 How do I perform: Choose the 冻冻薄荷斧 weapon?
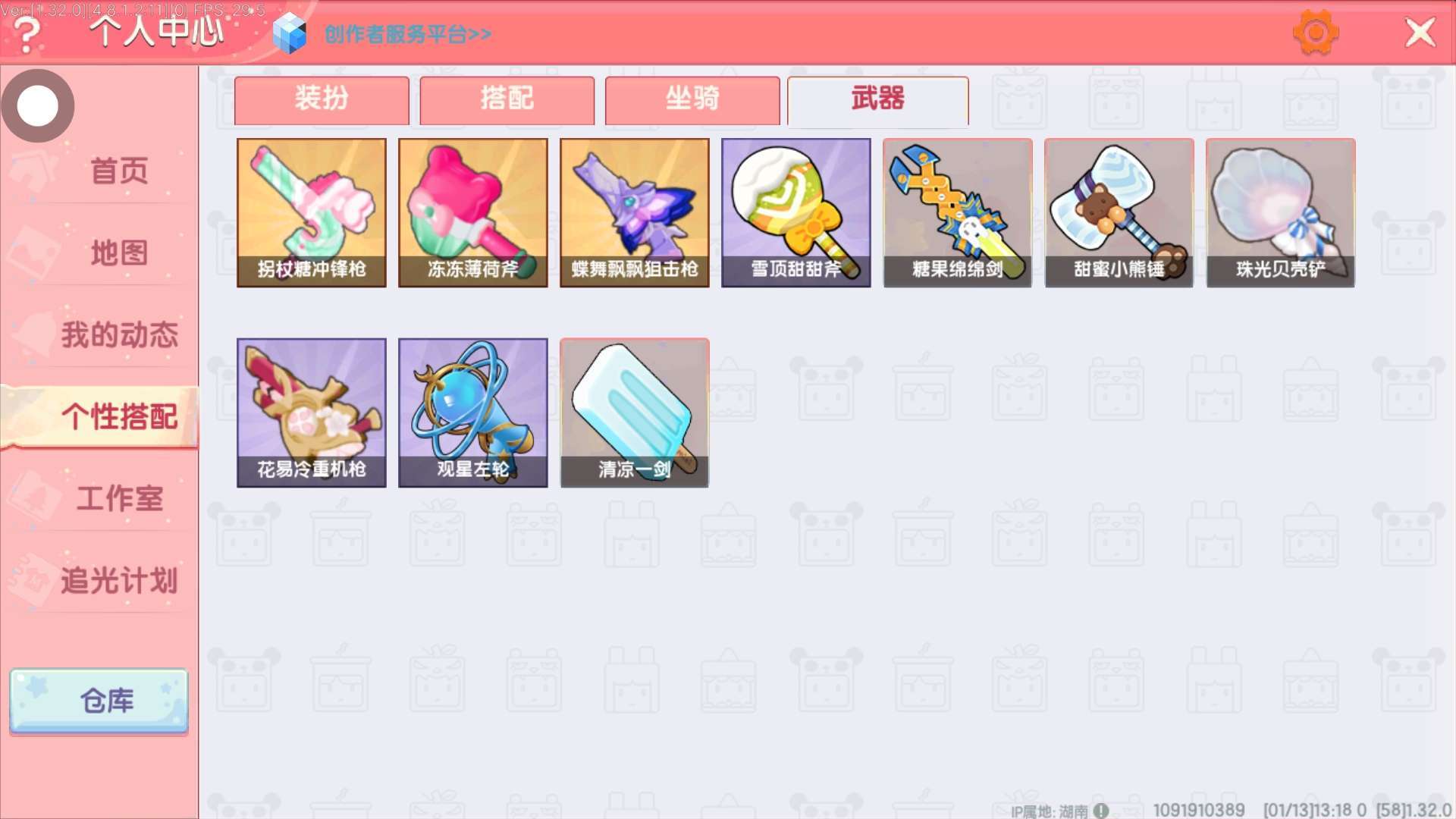tap(473, 212)
